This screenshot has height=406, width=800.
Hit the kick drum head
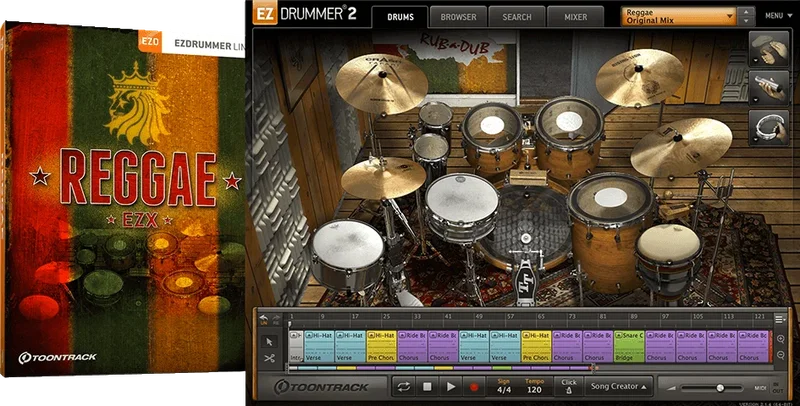pos(526,222)
